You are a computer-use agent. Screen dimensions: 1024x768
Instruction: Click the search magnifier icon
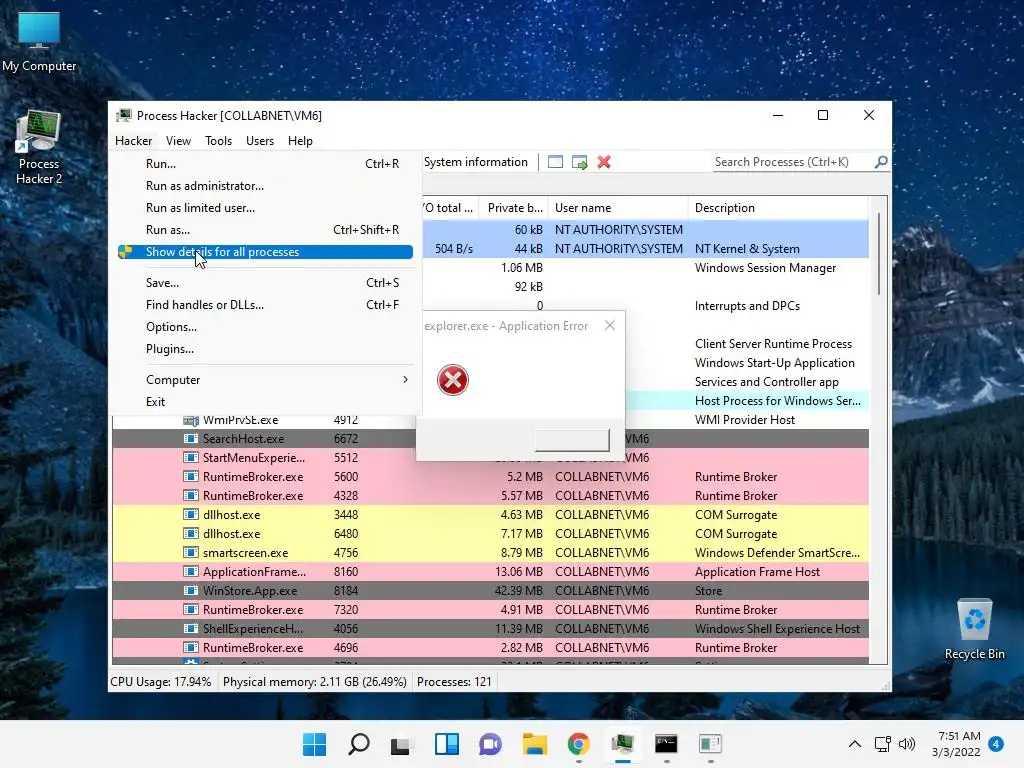[881, 162]
